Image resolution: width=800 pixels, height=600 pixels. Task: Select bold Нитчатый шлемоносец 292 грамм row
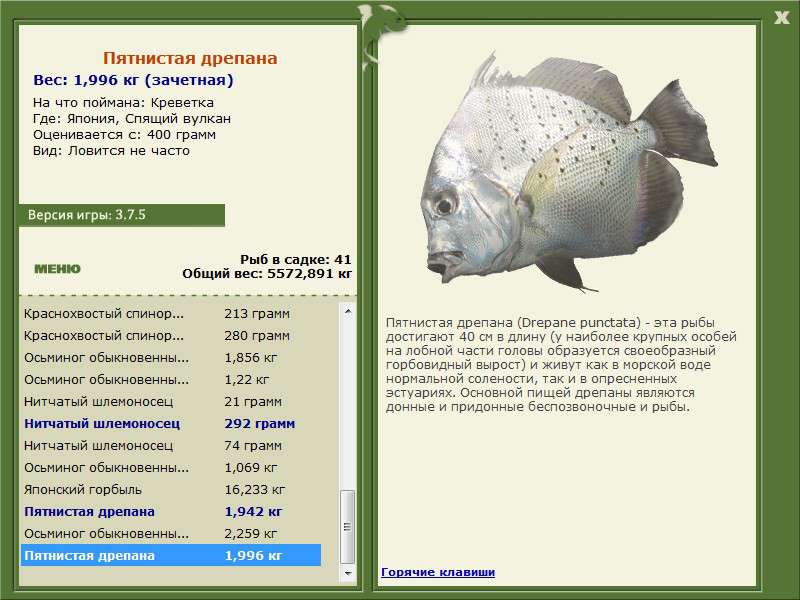click(x=171, y=423)
